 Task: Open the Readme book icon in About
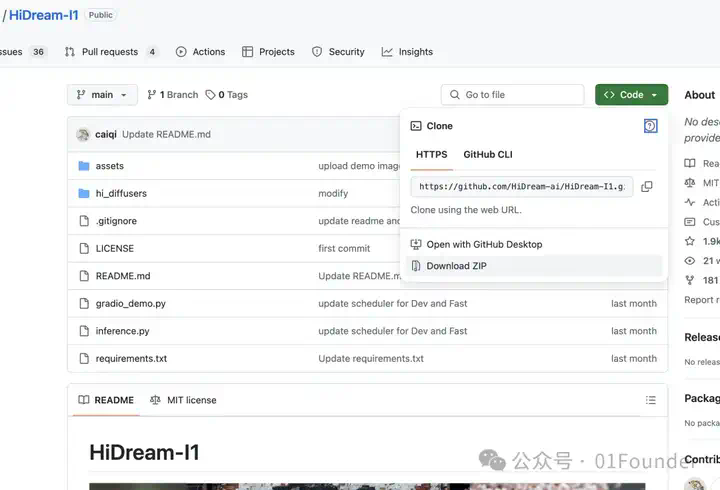(x=690, y=163)
